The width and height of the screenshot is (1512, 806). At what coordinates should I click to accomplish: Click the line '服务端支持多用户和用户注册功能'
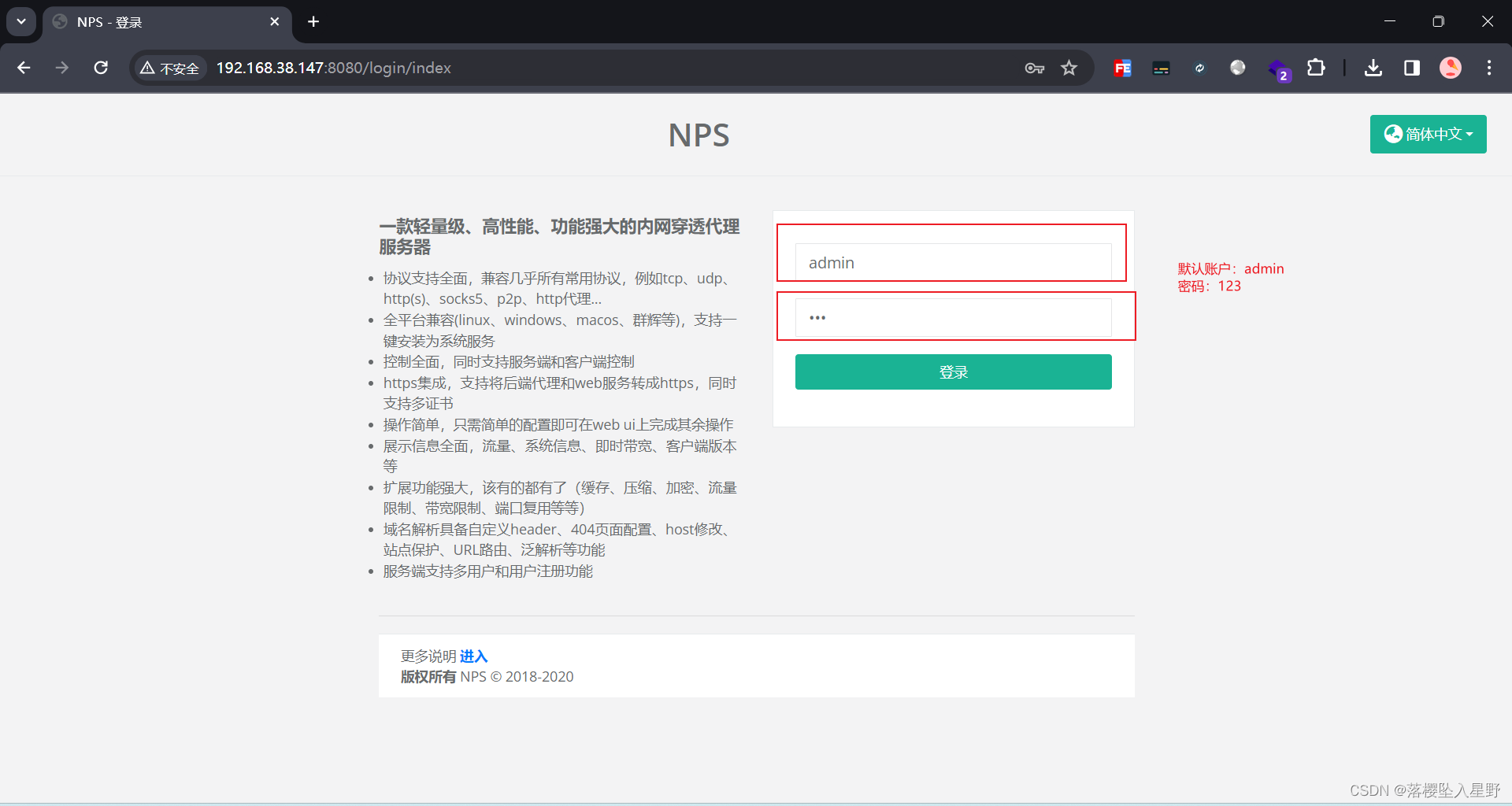(x=488, y=571)
